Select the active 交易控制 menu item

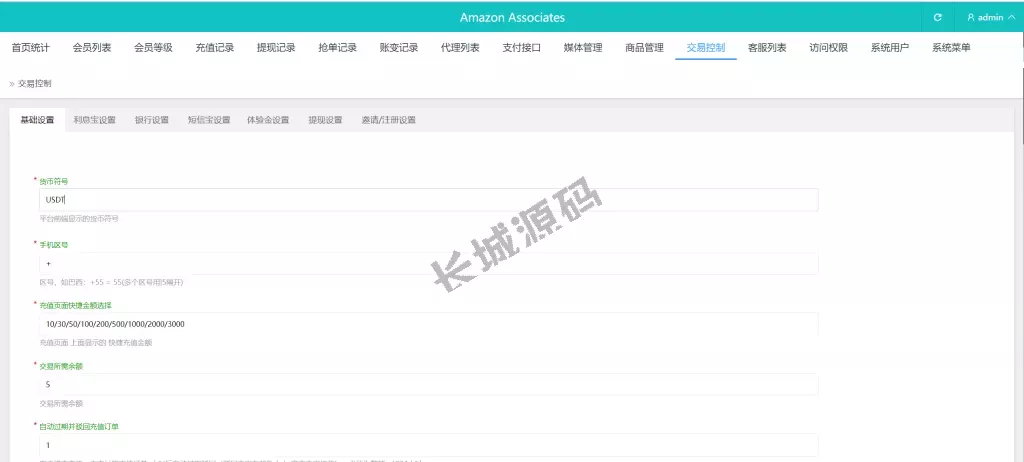[x=706, y=48]
